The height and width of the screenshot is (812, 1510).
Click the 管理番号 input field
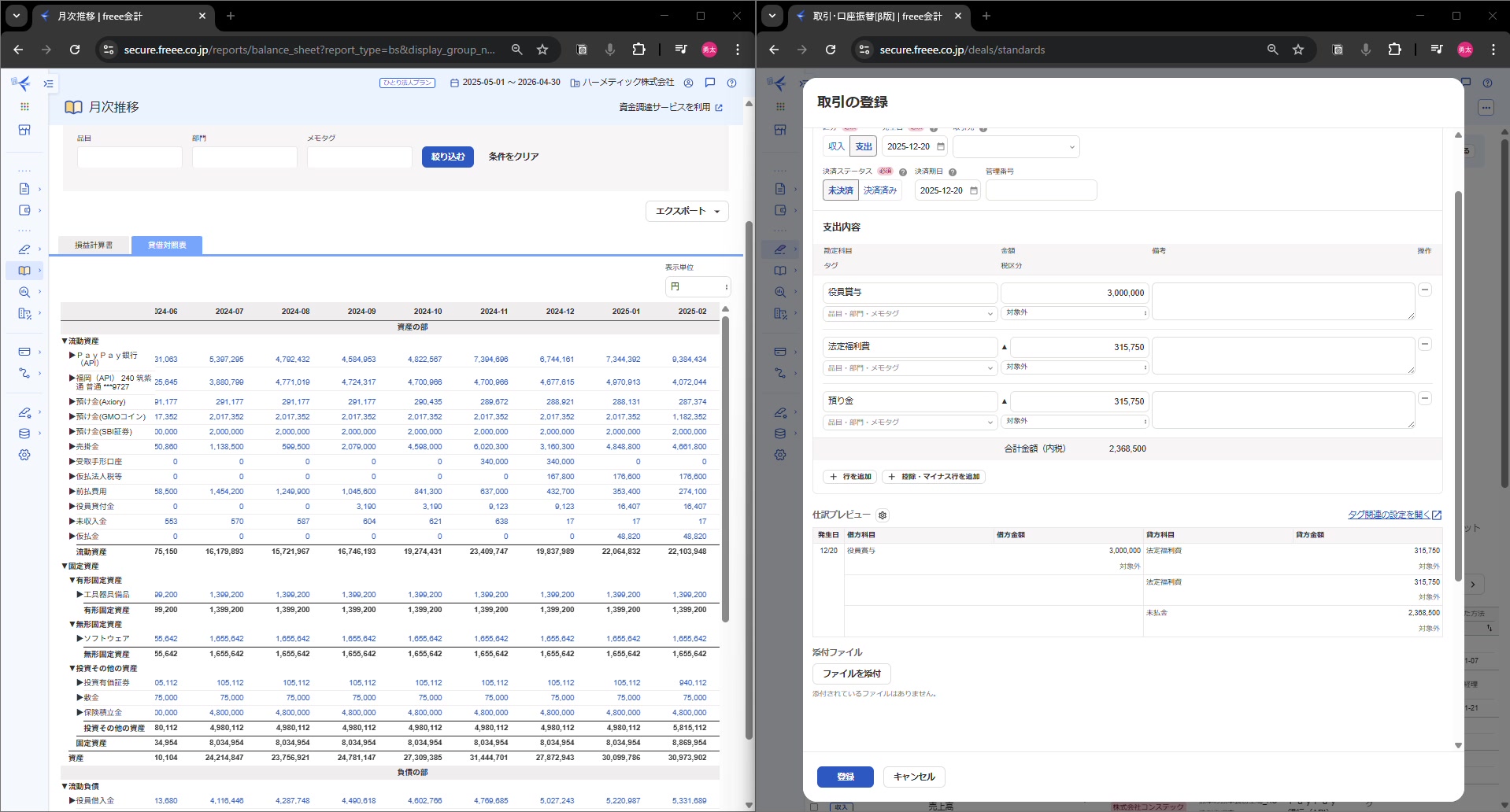1041,190
